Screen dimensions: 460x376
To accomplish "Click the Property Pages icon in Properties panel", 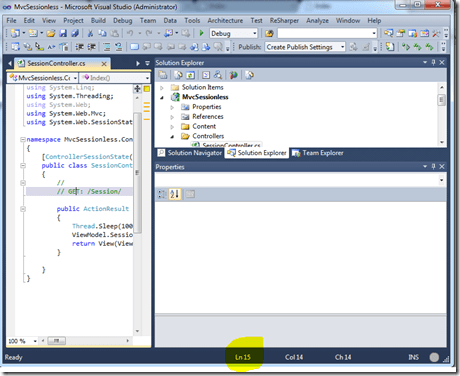I will pyautogui.click(x=190, y=194).
